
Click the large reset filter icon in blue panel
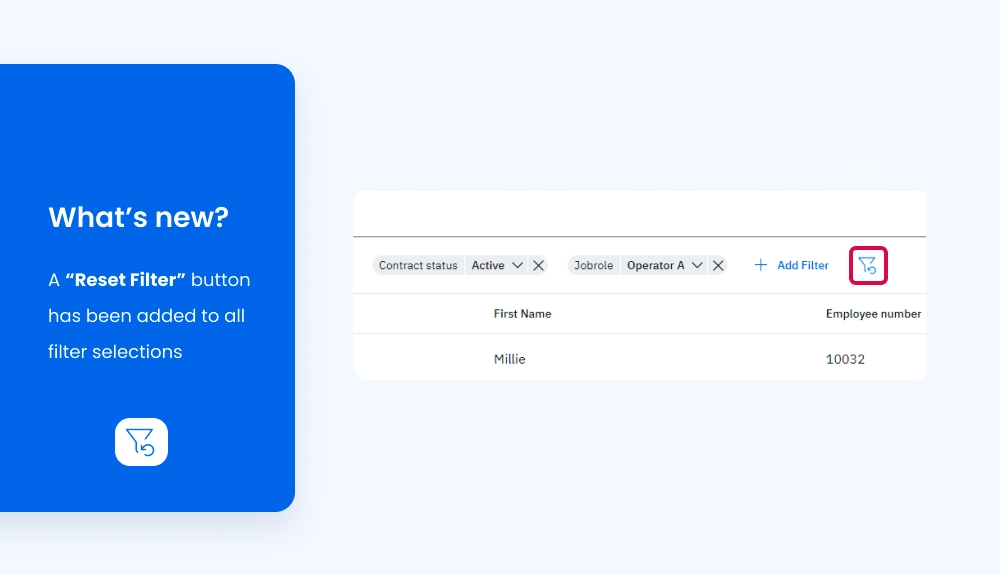[x=141, y=442]
